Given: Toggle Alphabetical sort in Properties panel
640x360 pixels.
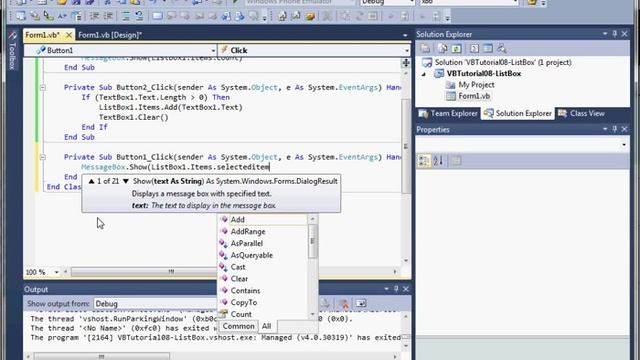Looking at the screenshot, I should tap(438, 161).
